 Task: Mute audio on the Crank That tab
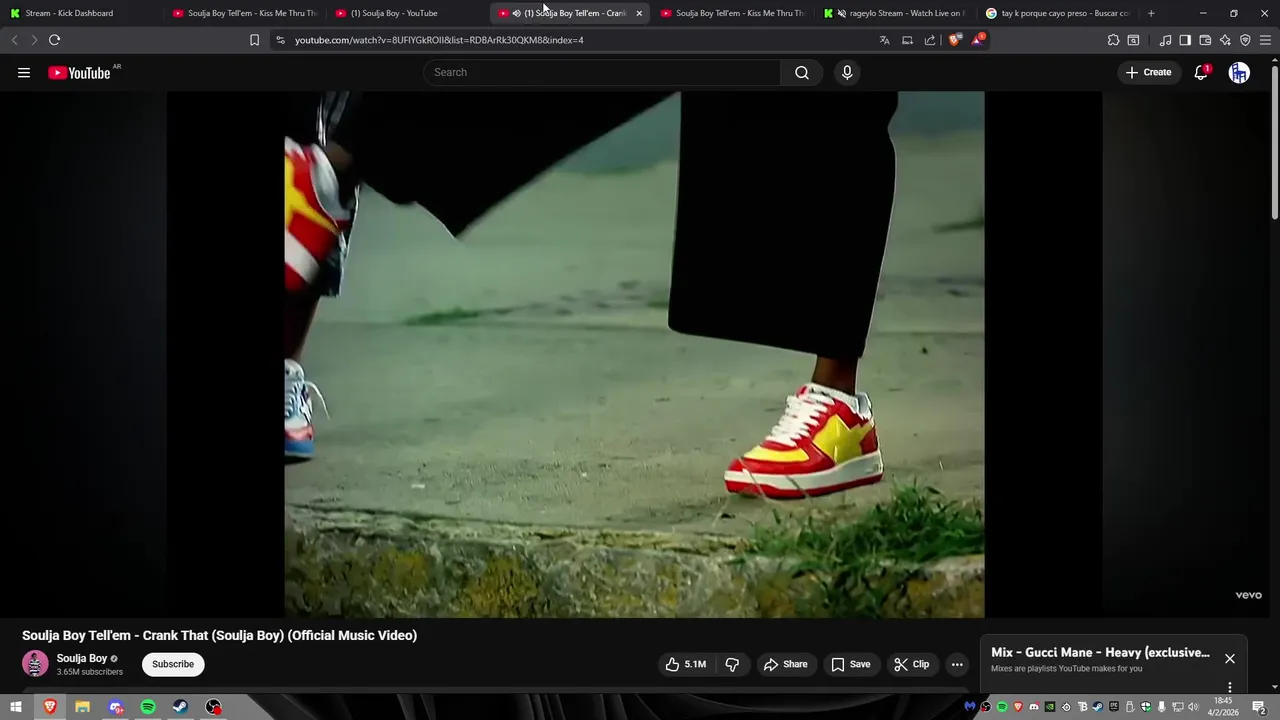(x=516, y=13)
